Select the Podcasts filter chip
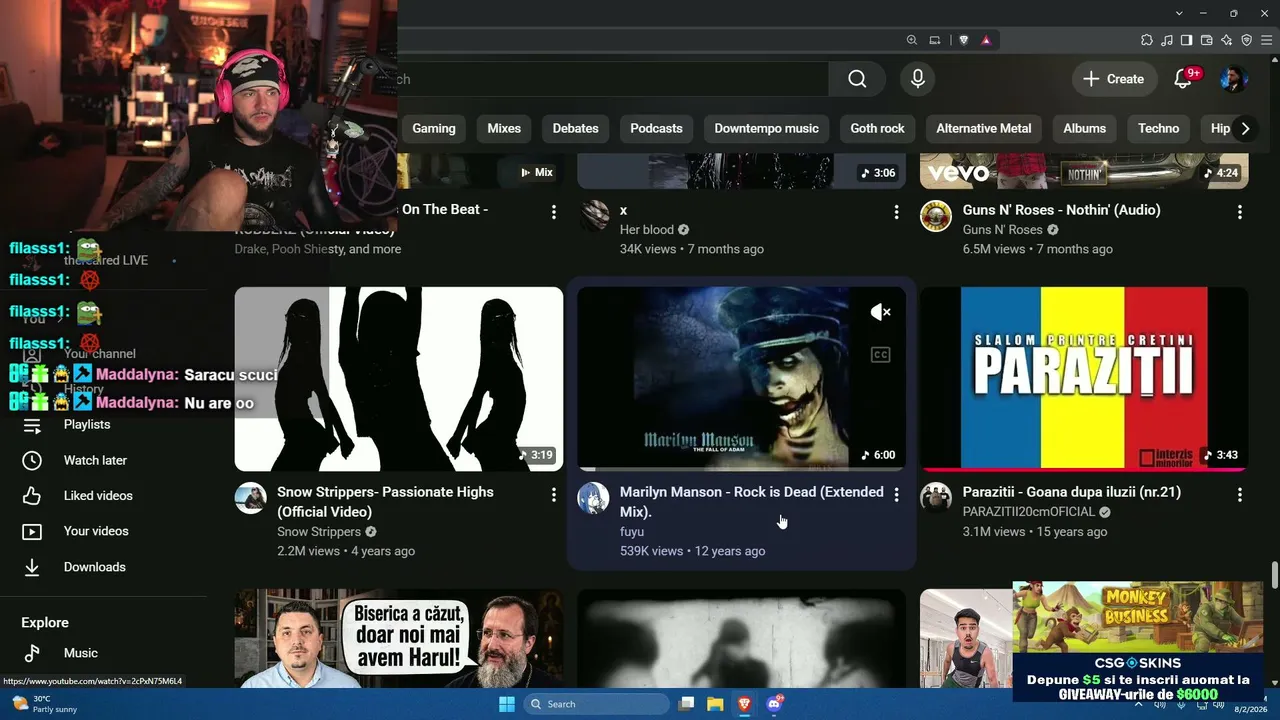Viewport: 1280px width, 720px height. pyautogui.click(x=656, y=128)
